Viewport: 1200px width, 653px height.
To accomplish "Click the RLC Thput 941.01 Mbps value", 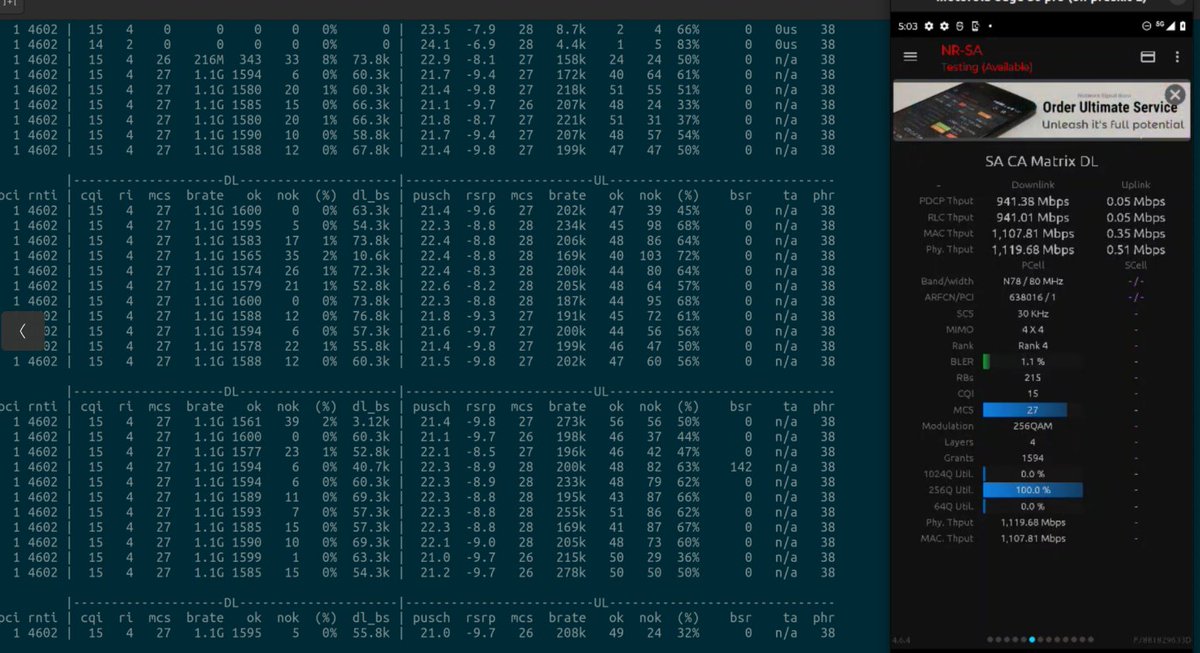I will click(1033, 217).
